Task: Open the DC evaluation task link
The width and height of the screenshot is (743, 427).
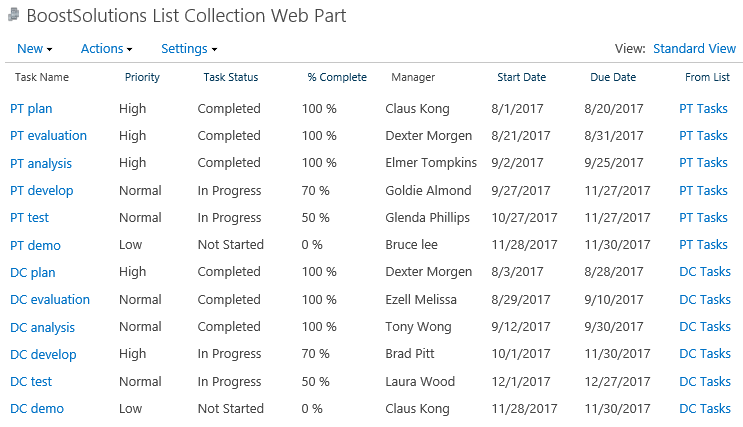Action: pyautogui.click(x=50, y=300)
